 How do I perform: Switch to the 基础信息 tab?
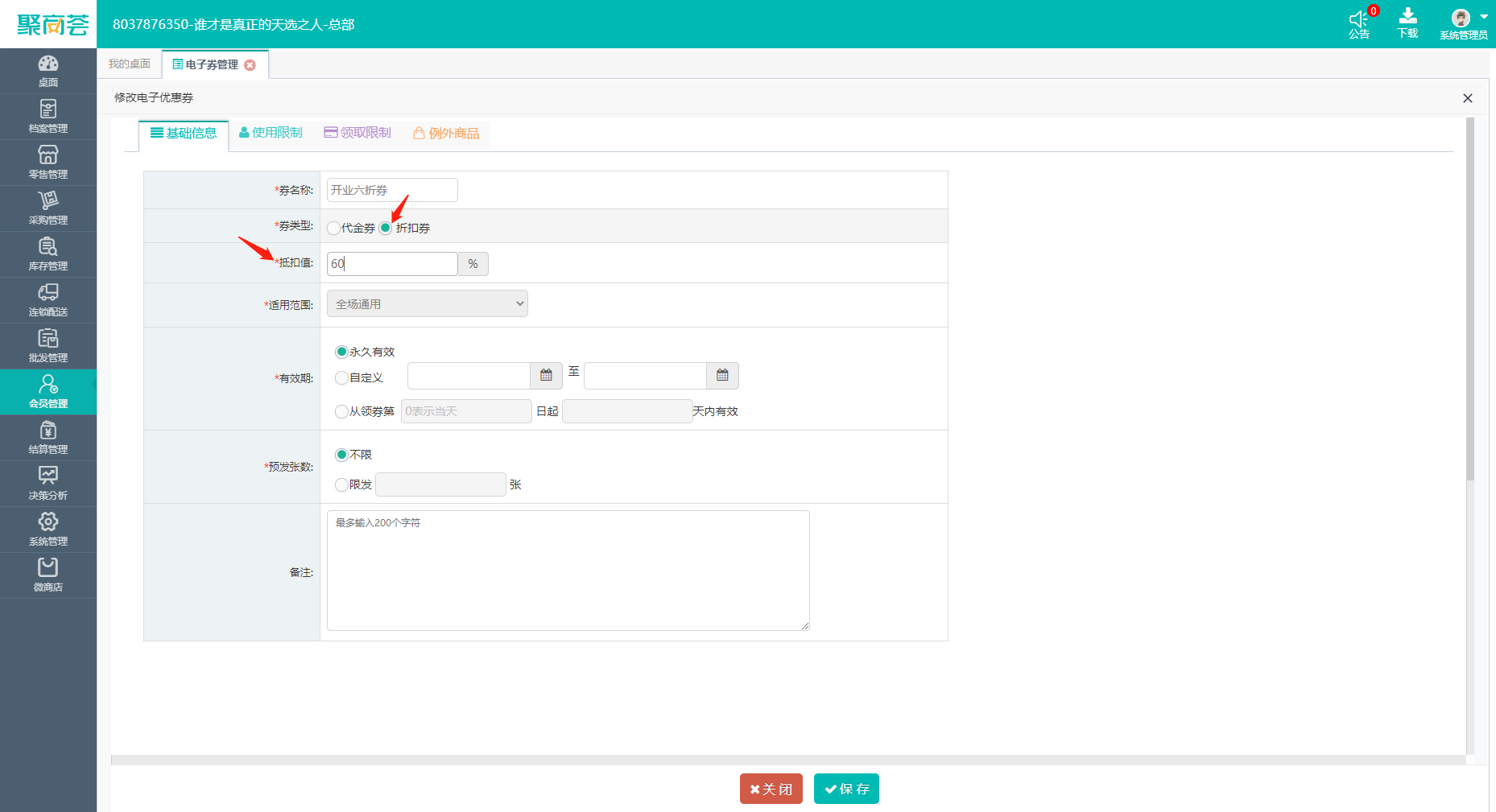tap(184, 134)
